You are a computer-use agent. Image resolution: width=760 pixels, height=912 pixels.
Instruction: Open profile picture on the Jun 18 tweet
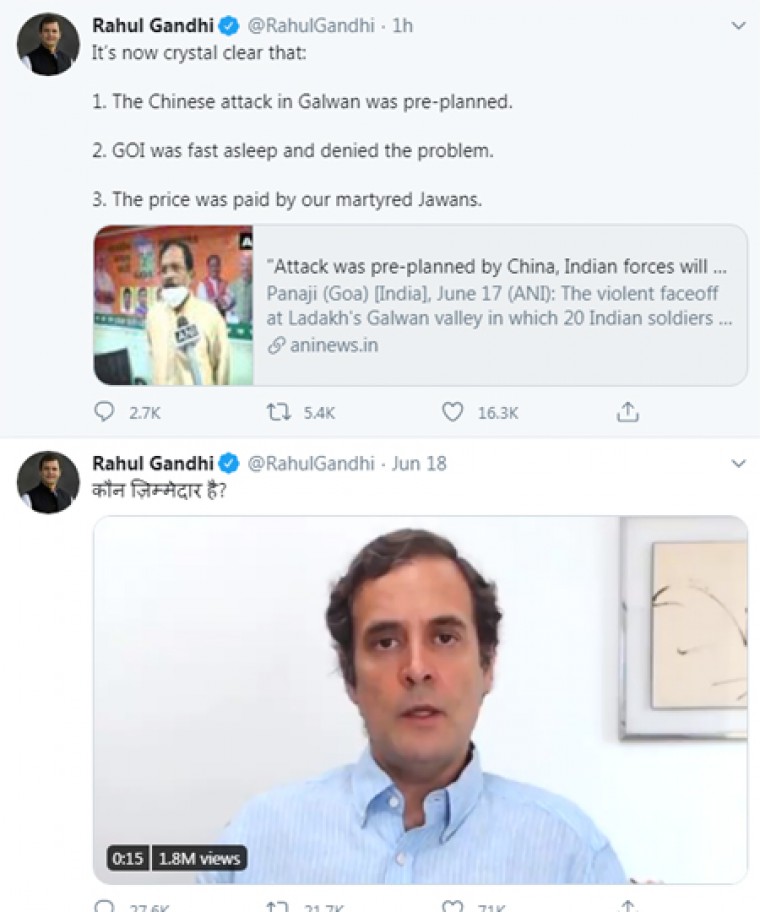(x=48, y=482)
